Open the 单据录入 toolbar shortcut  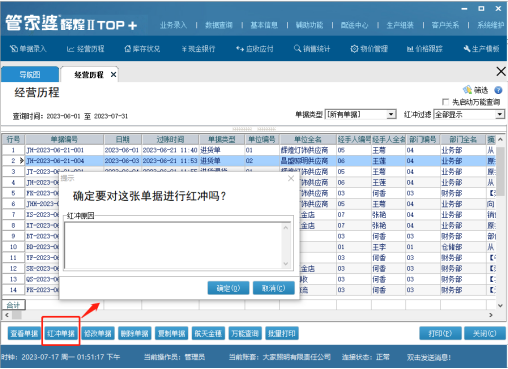28,49
